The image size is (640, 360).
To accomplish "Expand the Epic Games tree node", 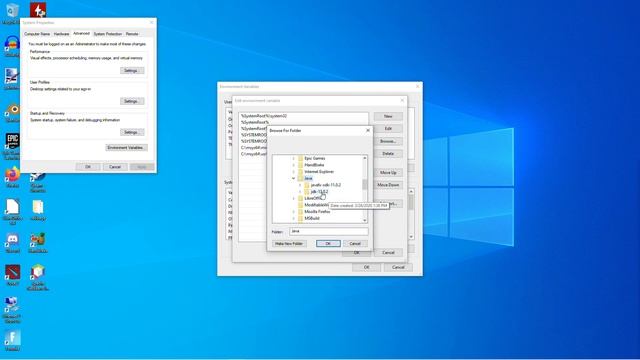I will tap(293, 158).
